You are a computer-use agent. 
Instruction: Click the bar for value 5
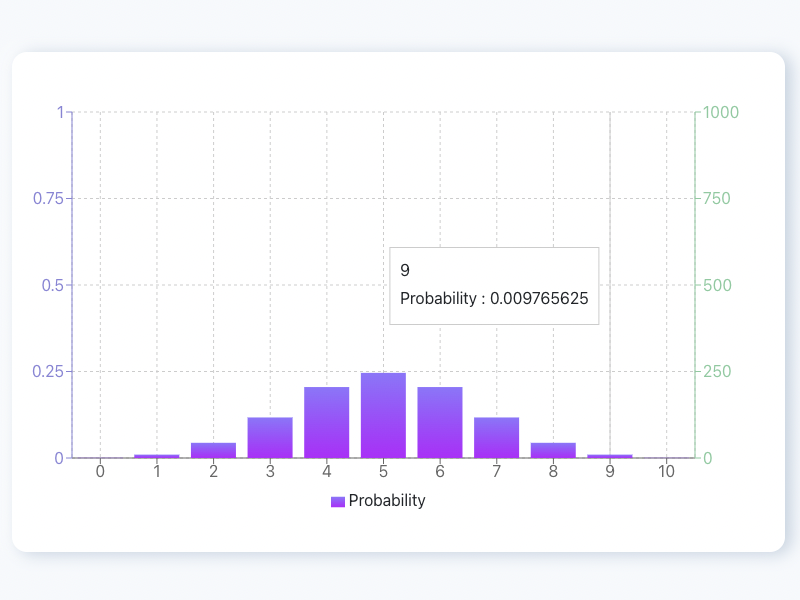(x=383, y=415)
